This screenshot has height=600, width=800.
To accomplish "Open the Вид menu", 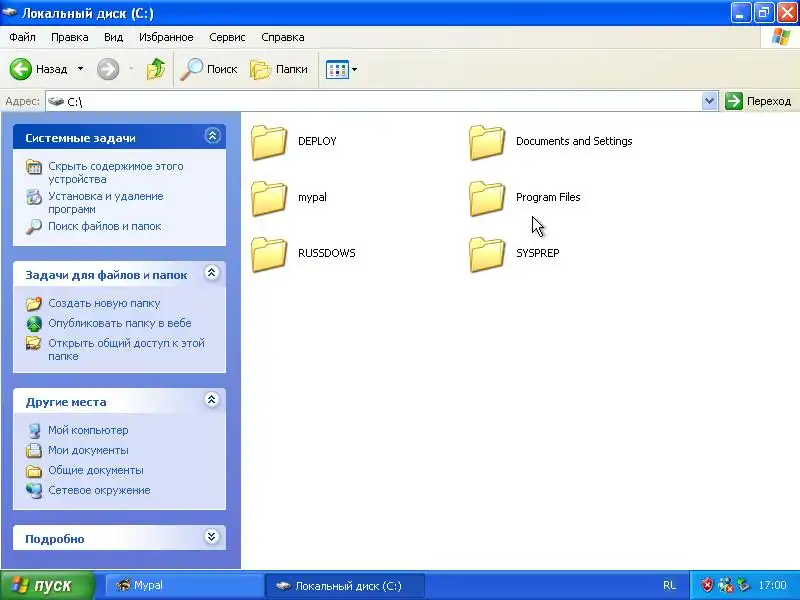I will pyautogui.click(x=113, y=37).
